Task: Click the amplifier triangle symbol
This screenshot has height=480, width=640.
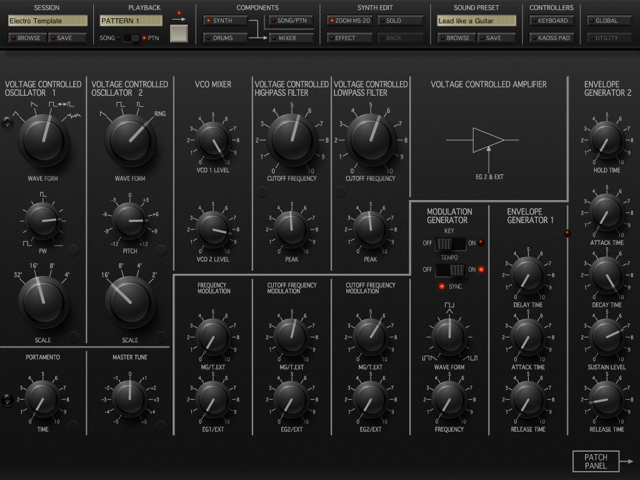Action: coord(488,140)
